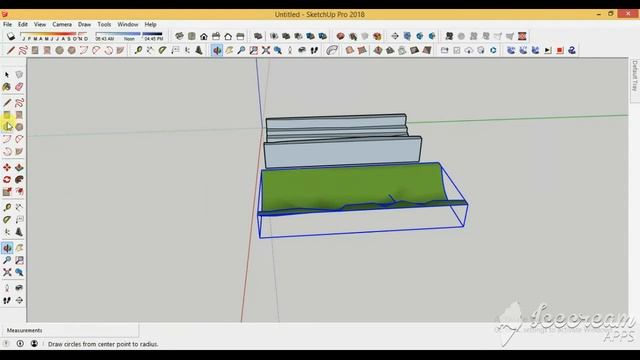Viewport: 640px width, 360px height.
Task: Select Protractor in top construction toolbar
Action: click(163, 50)
